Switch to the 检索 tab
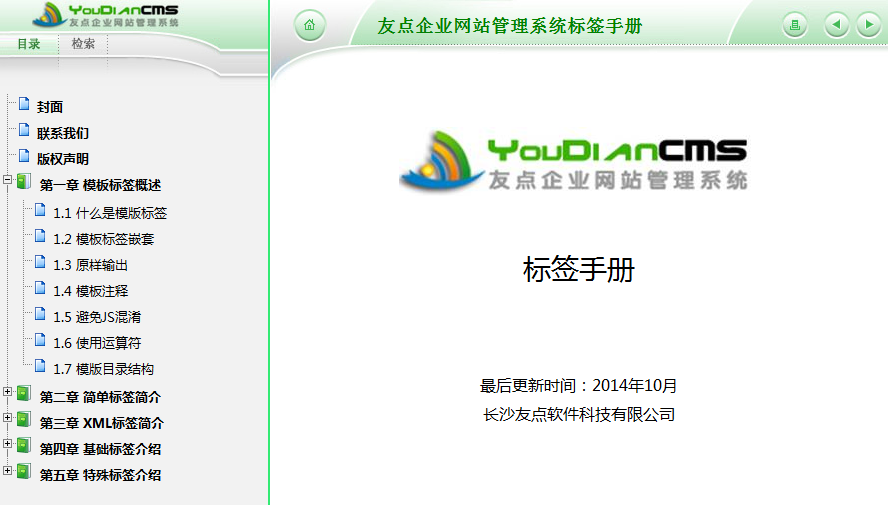This screenshot has height=505, width=888. point(83,44)
